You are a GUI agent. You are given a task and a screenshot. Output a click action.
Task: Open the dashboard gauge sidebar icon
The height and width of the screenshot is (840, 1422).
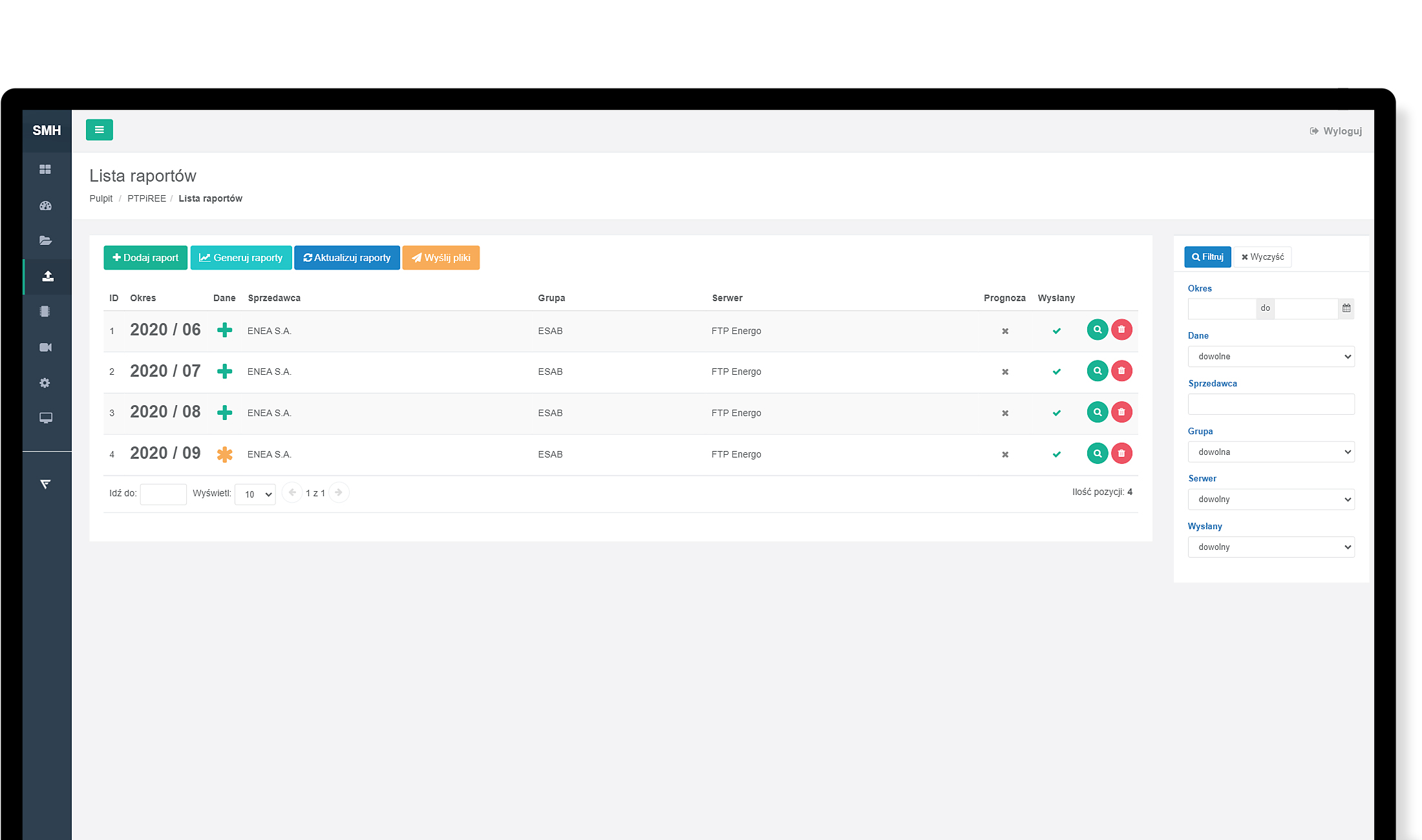pos(45,206)
